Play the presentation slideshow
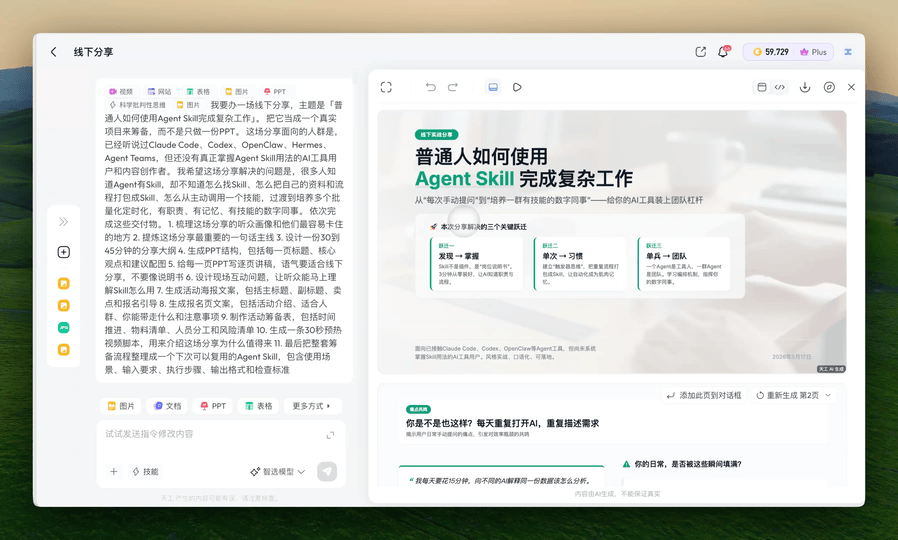This screenshot has height=540, width=898. 517,87
